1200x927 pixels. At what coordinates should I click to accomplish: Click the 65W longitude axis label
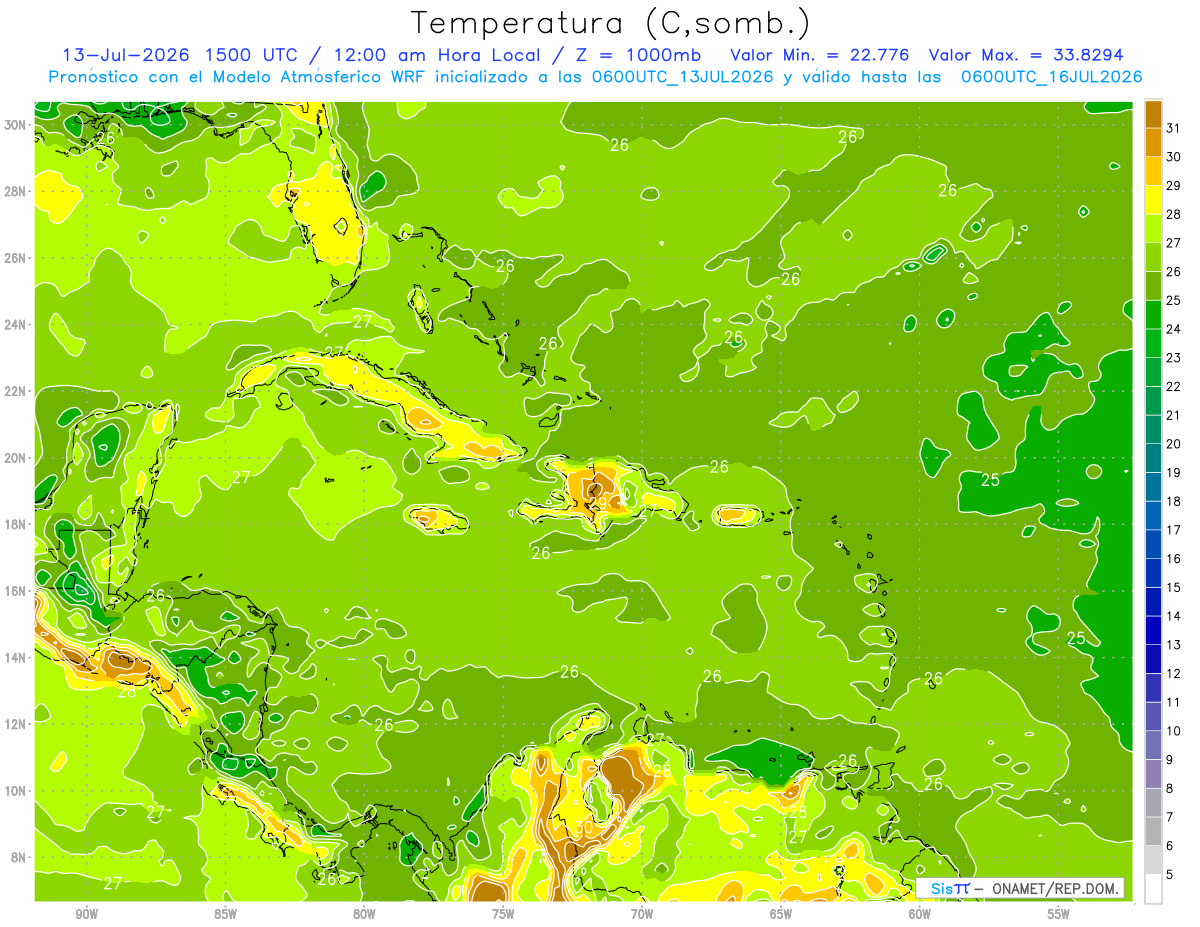click(x=781, y=915)
